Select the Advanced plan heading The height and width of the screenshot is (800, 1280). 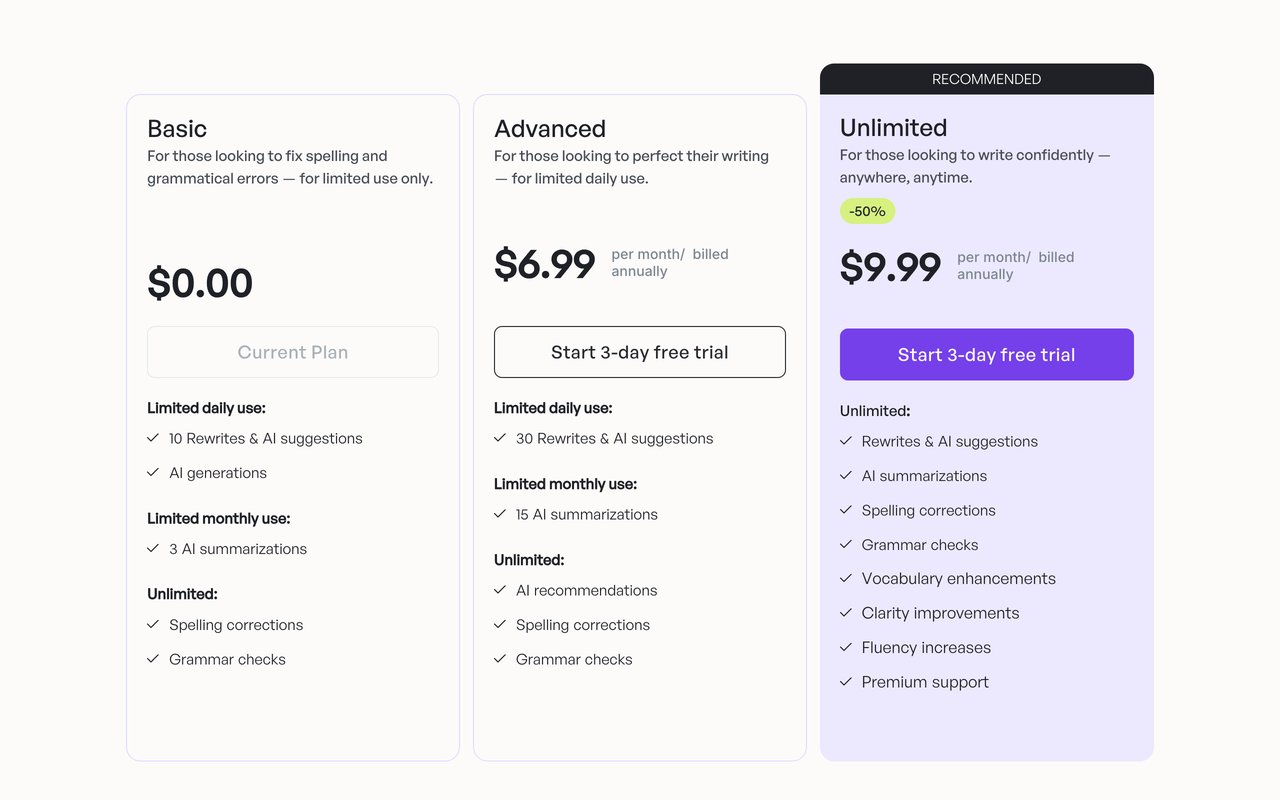click(550, 129)
